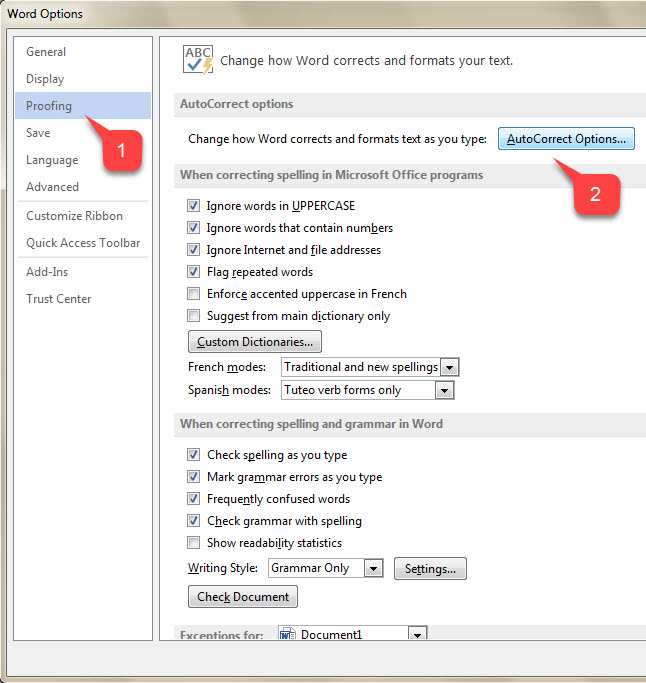Switch to the Advanced options category

pos(53,187)
